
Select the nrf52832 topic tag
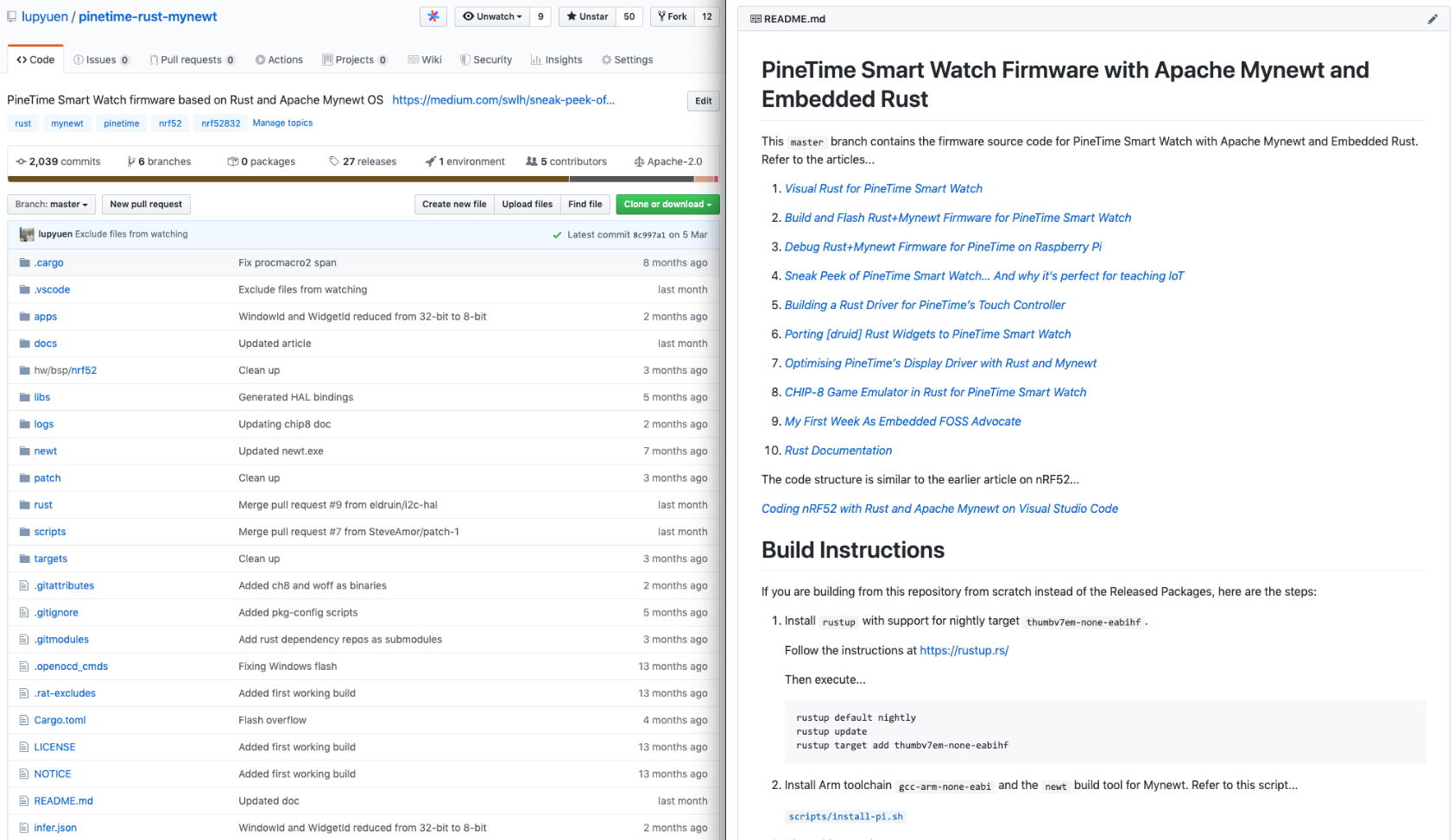coord(221,123)
